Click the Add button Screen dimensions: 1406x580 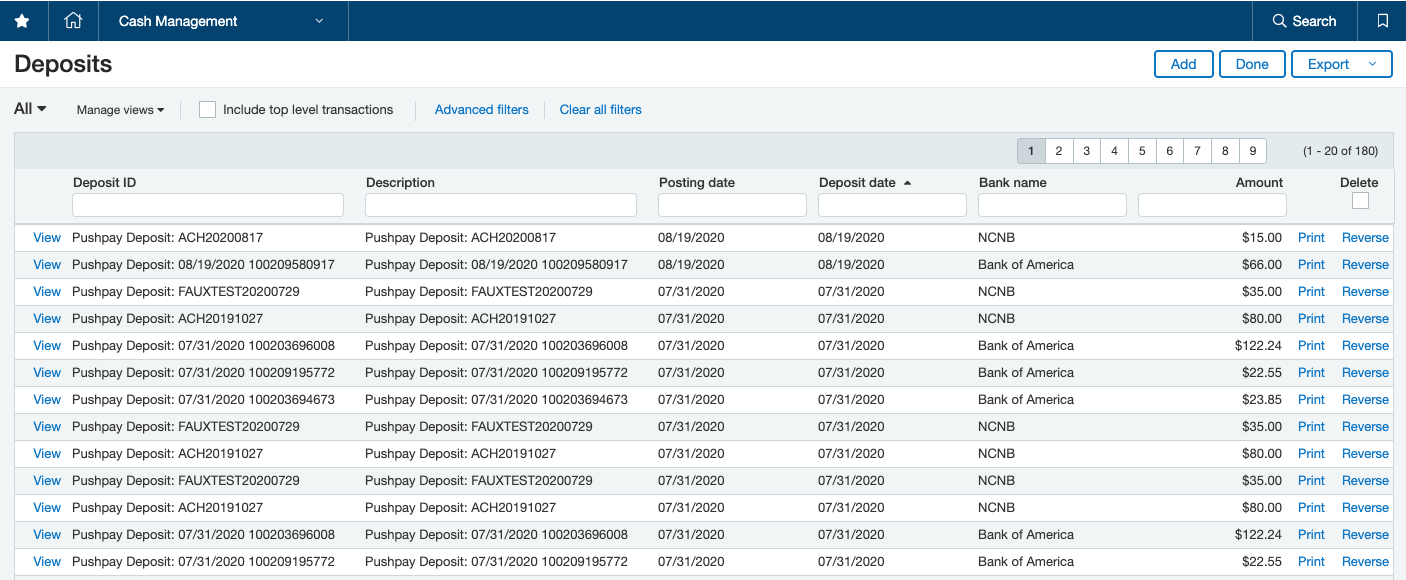[x=1183, y=63]
